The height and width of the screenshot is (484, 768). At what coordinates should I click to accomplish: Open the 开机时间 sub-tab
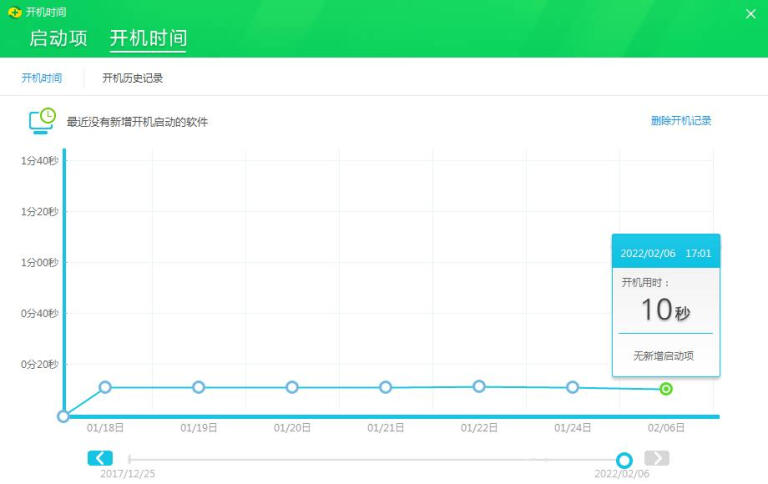pos(41,77)
